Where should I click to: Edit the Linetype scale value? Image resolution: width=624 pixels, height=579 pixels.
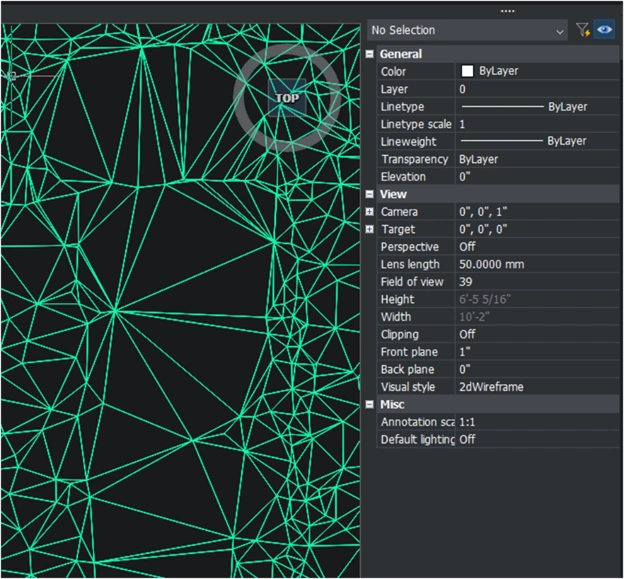click(x=537, y=124)
